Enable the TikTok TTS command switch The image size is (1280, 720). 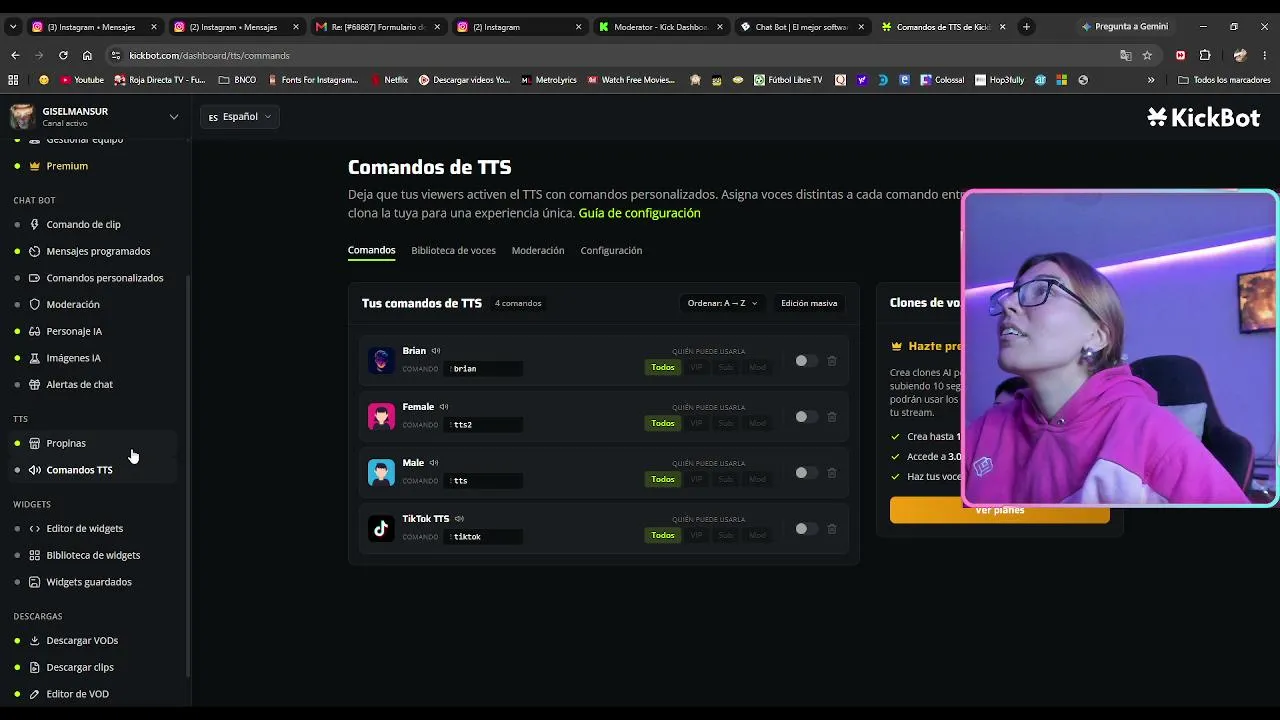pos(805,529)
